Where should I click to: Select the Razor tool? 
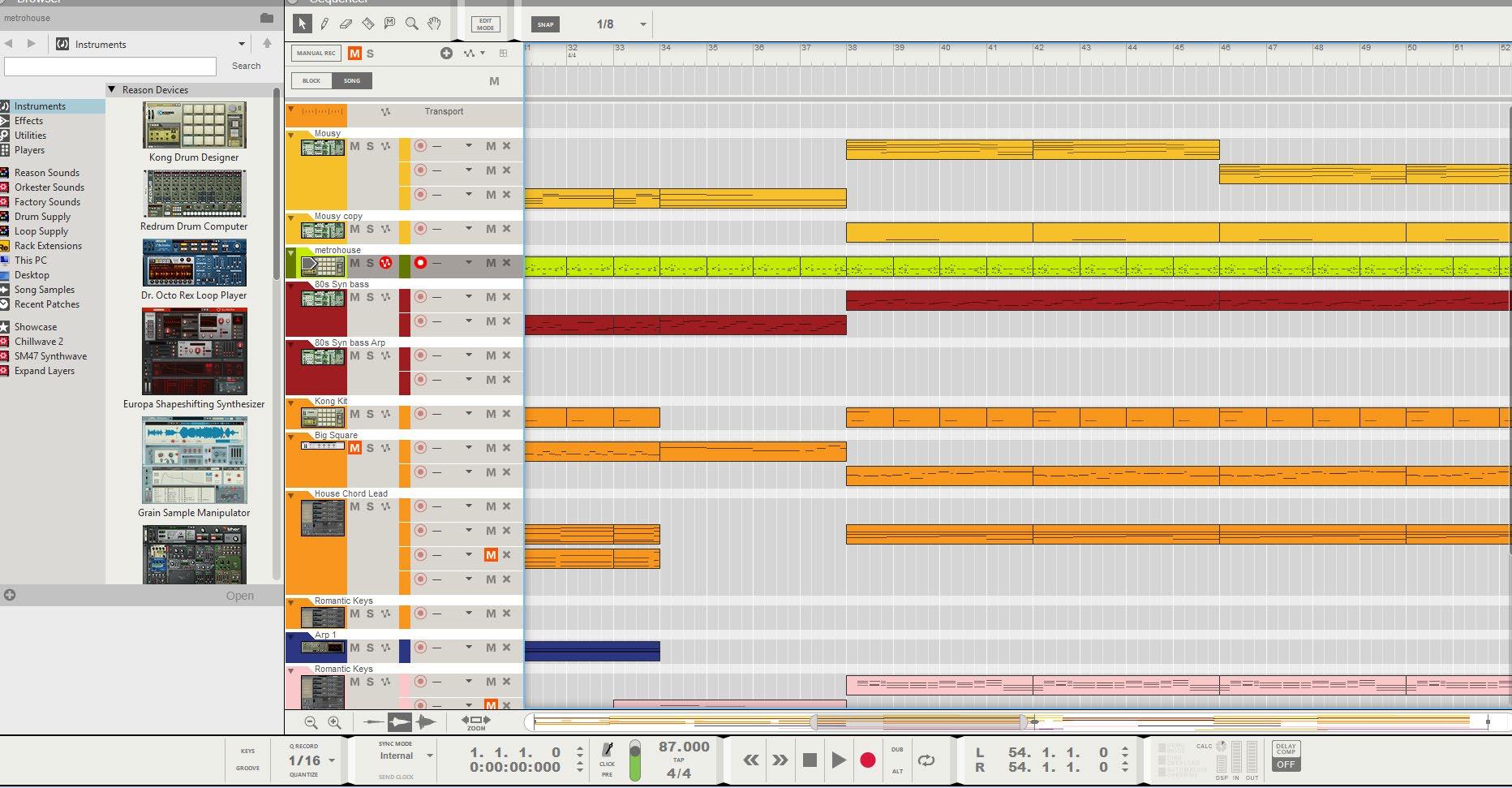tap(368, 24)
